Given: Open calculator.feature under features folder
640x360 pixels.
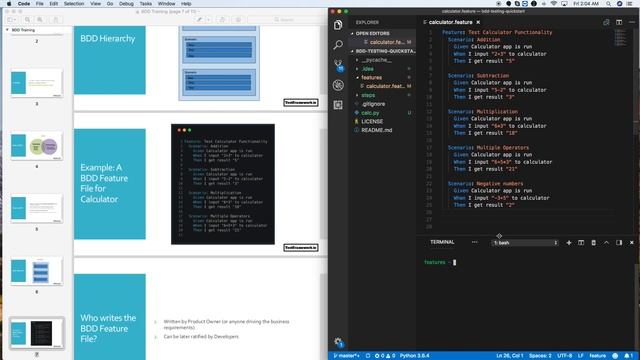Looking at the screenshot, I should point(385,86).
